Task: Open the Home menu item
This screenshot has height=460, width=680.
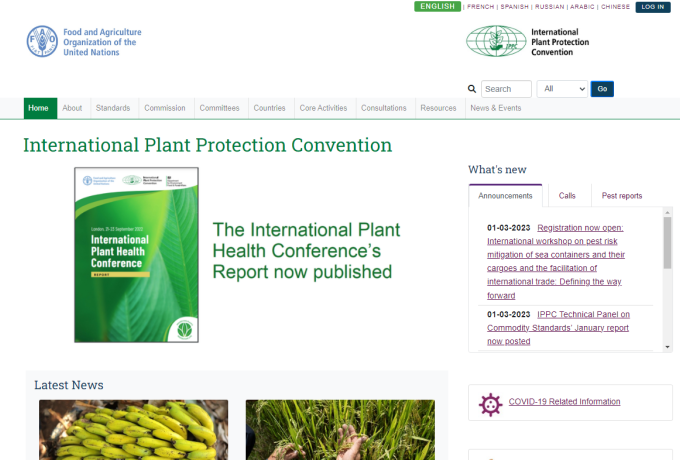Action: [x=40, y=108]
